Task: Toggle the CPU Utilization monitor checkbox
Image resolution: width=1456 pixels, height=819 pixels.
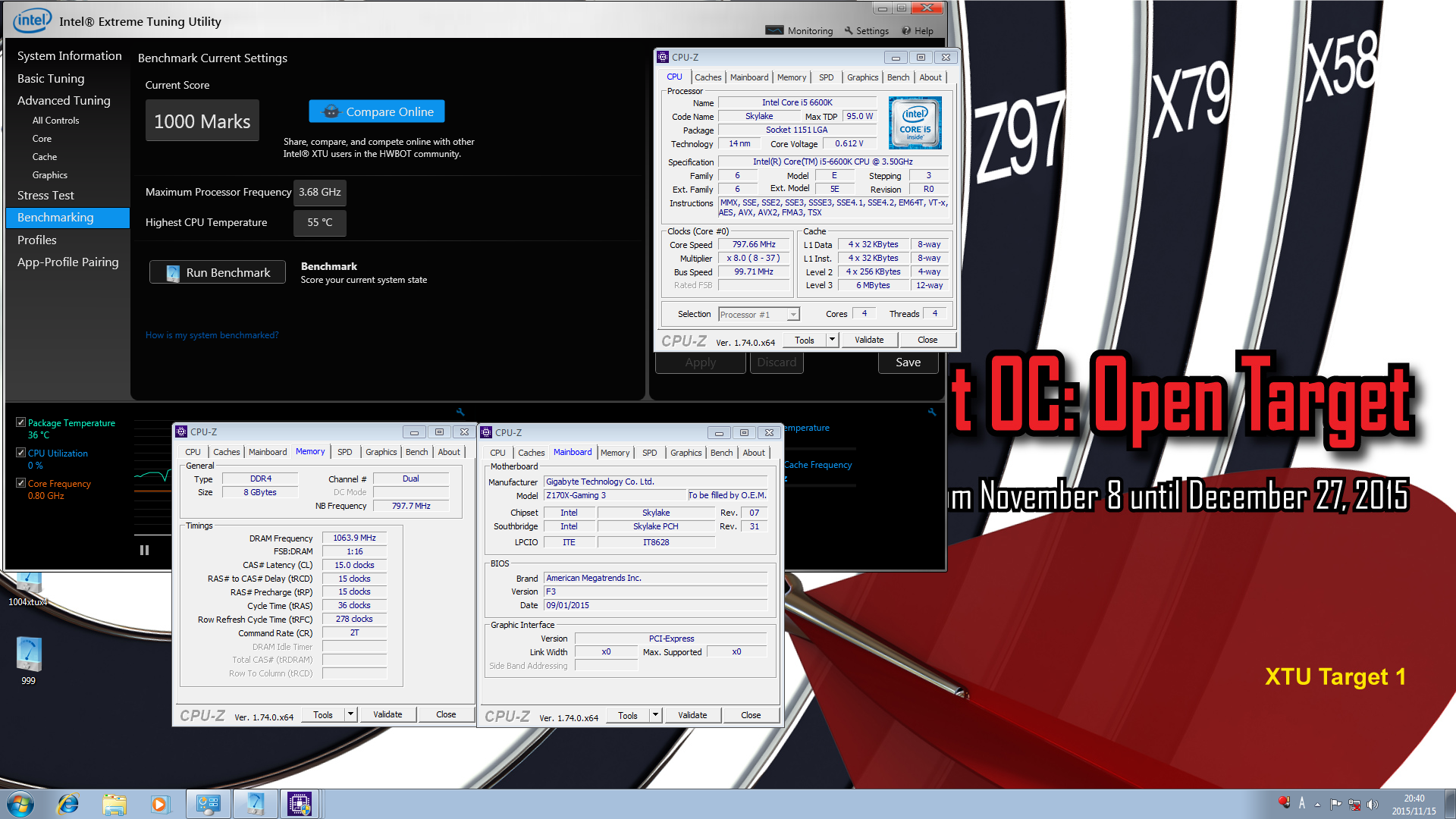Action: [21, 453]
